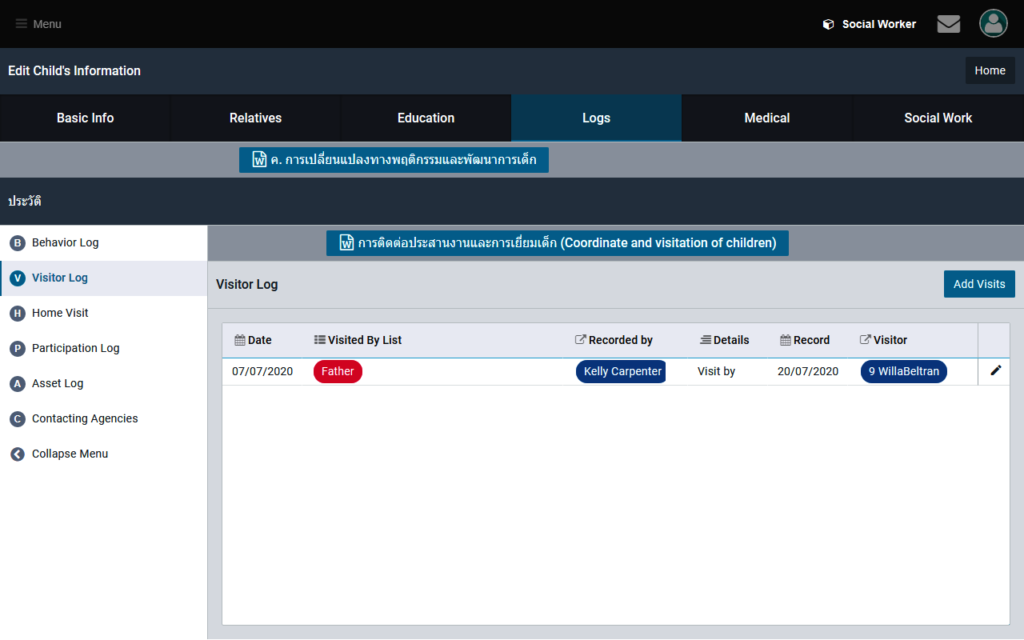Download Coordinate and visitation Word document

(x=557, y=243)
